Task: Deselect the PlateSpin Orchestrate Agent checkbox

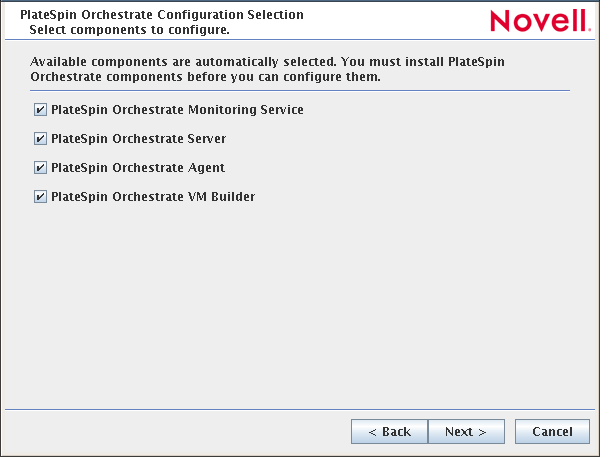Action: pos(40,168)
